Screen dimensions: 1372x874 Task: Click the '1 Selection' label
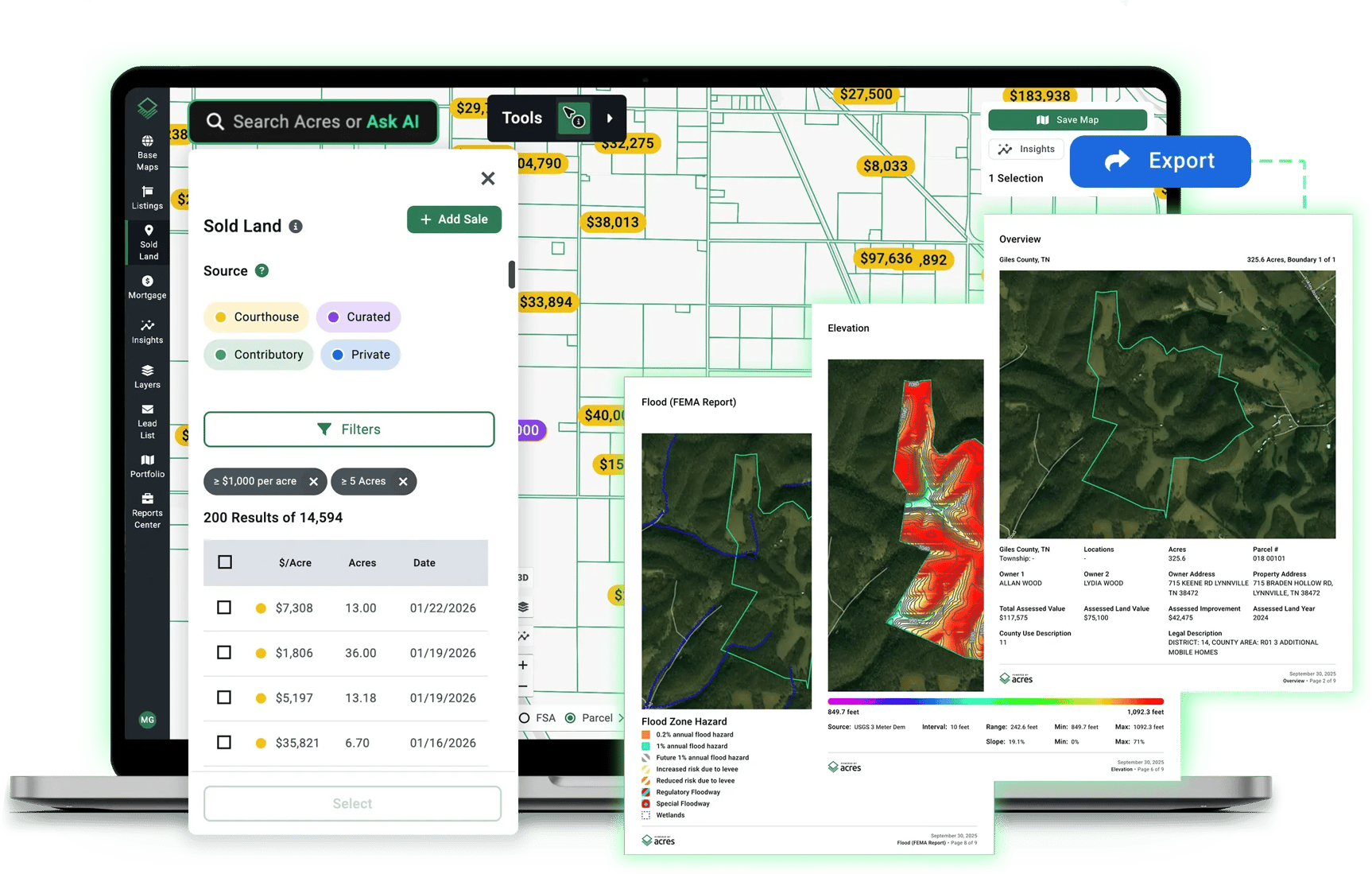click(x=1016, y=178)
